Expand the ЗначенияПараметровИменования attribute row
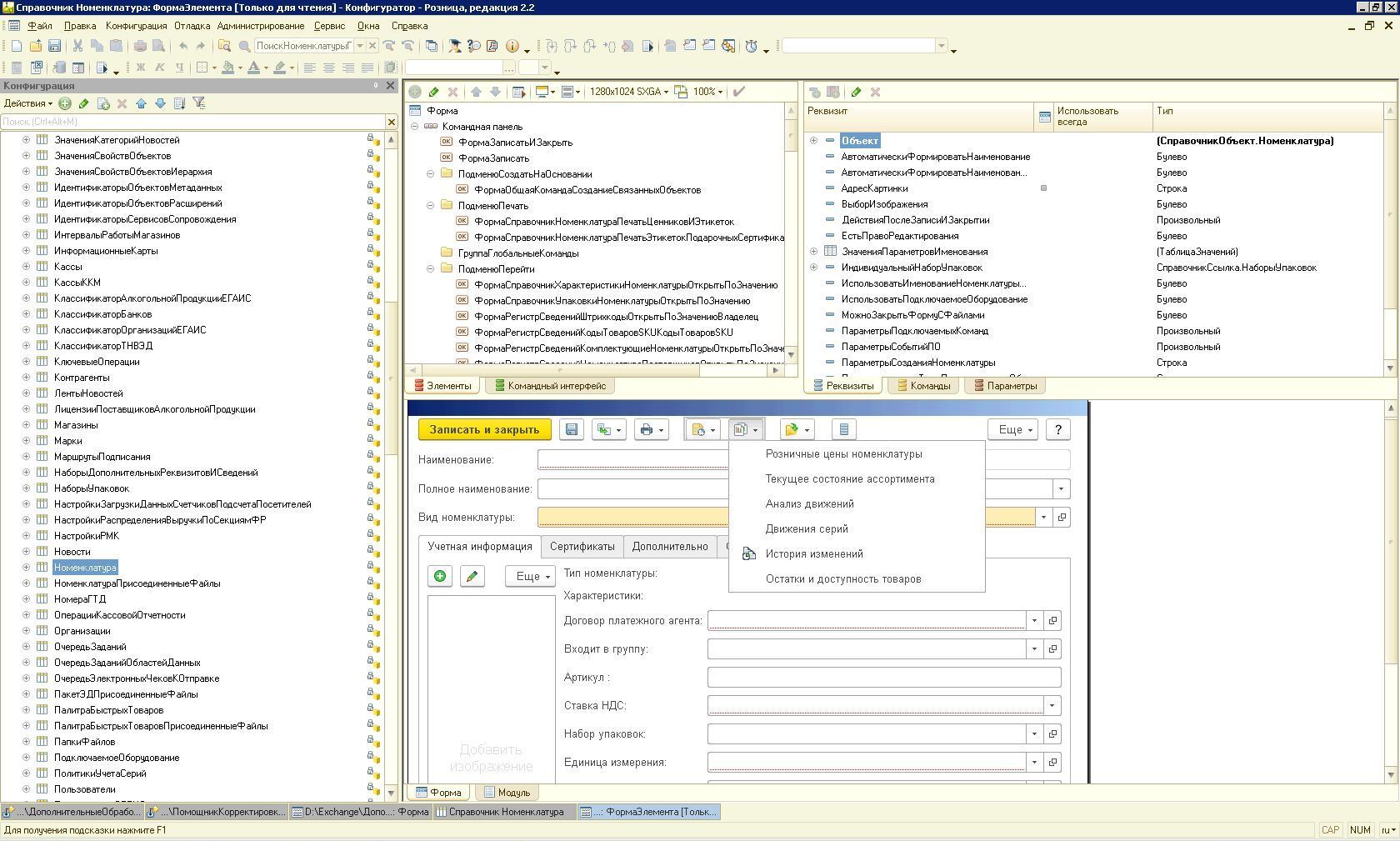 click(813, 252)
